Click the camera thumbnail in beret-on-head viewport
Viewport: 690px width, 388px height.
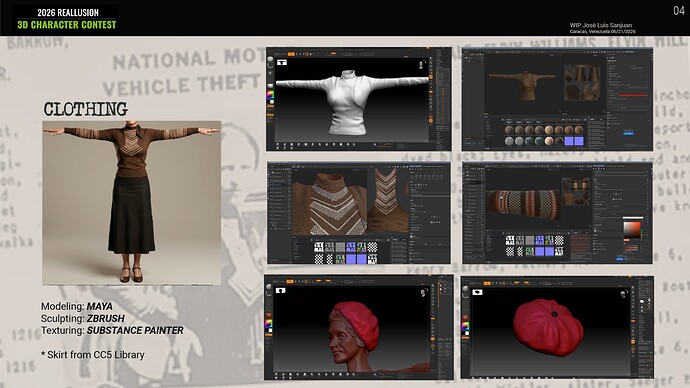coord(280,291)
